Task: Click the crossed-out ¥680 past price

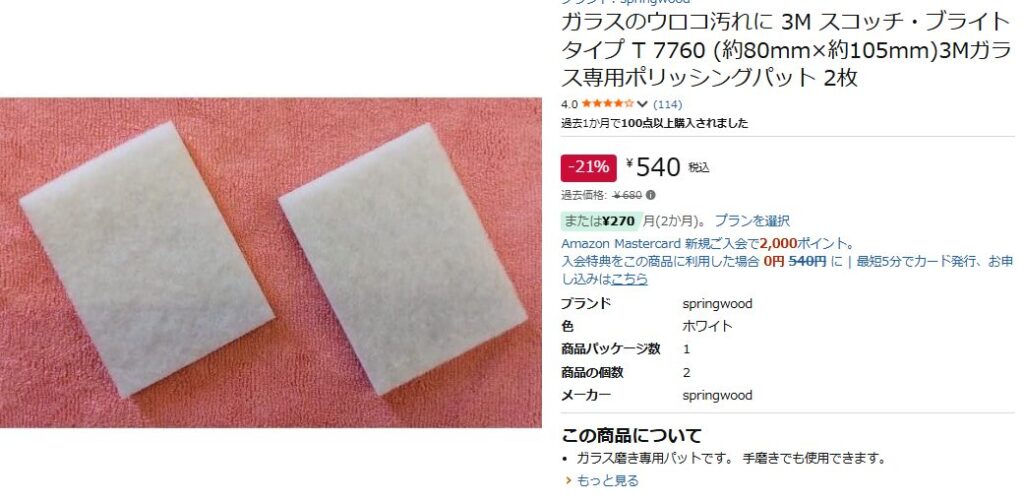Action: pos(628,195)
